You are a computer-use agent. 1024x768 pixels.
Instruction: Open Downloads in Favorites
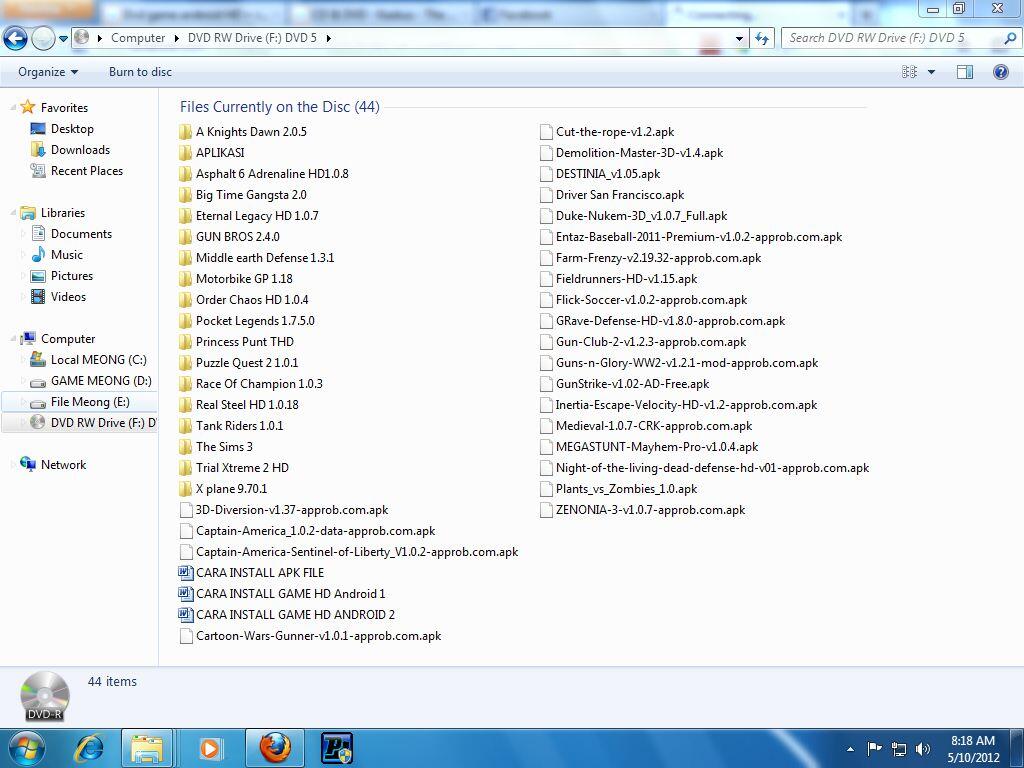80,150
